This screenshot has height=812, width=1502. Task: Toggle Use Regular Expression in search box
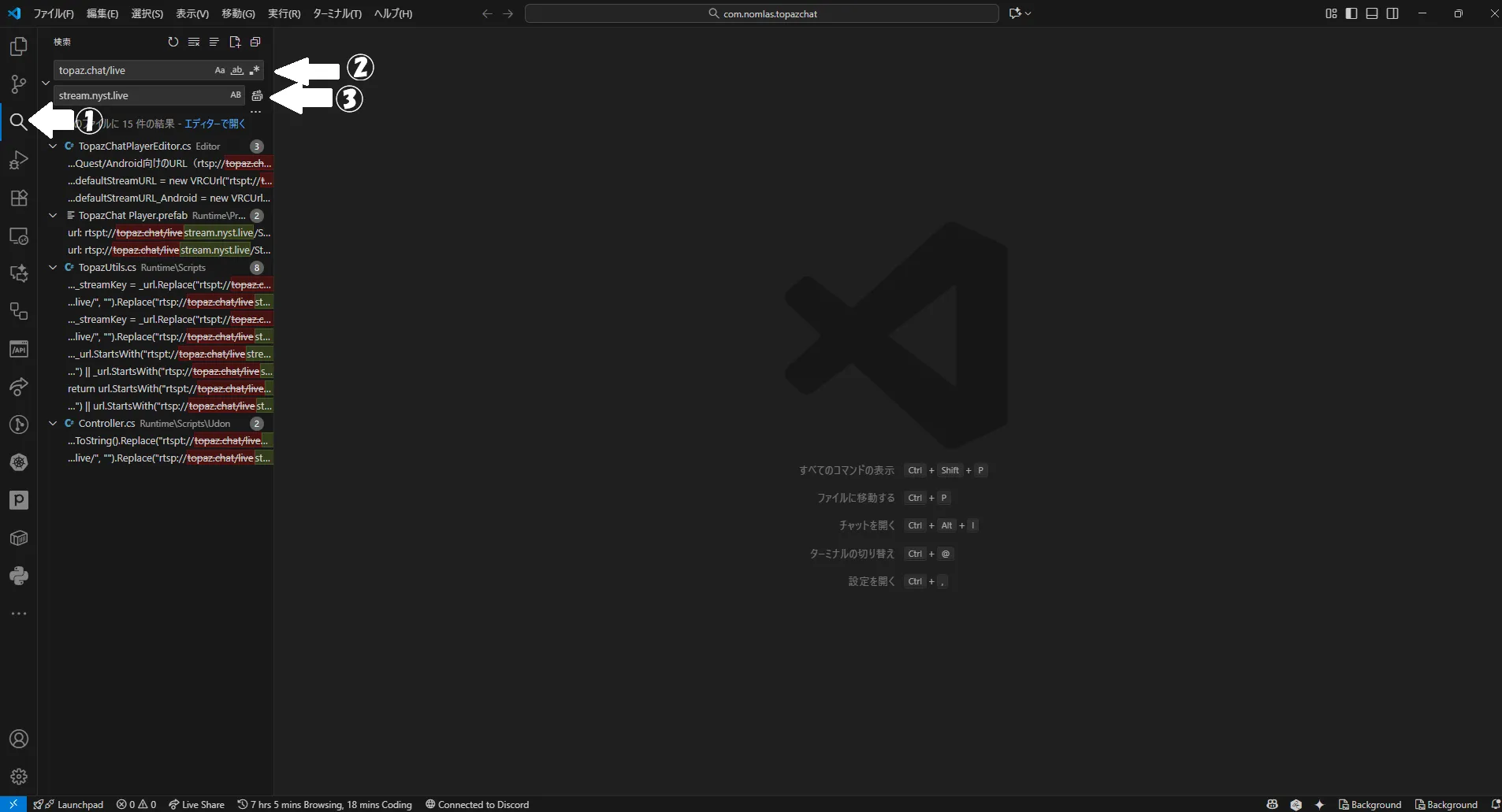(254, 70)
